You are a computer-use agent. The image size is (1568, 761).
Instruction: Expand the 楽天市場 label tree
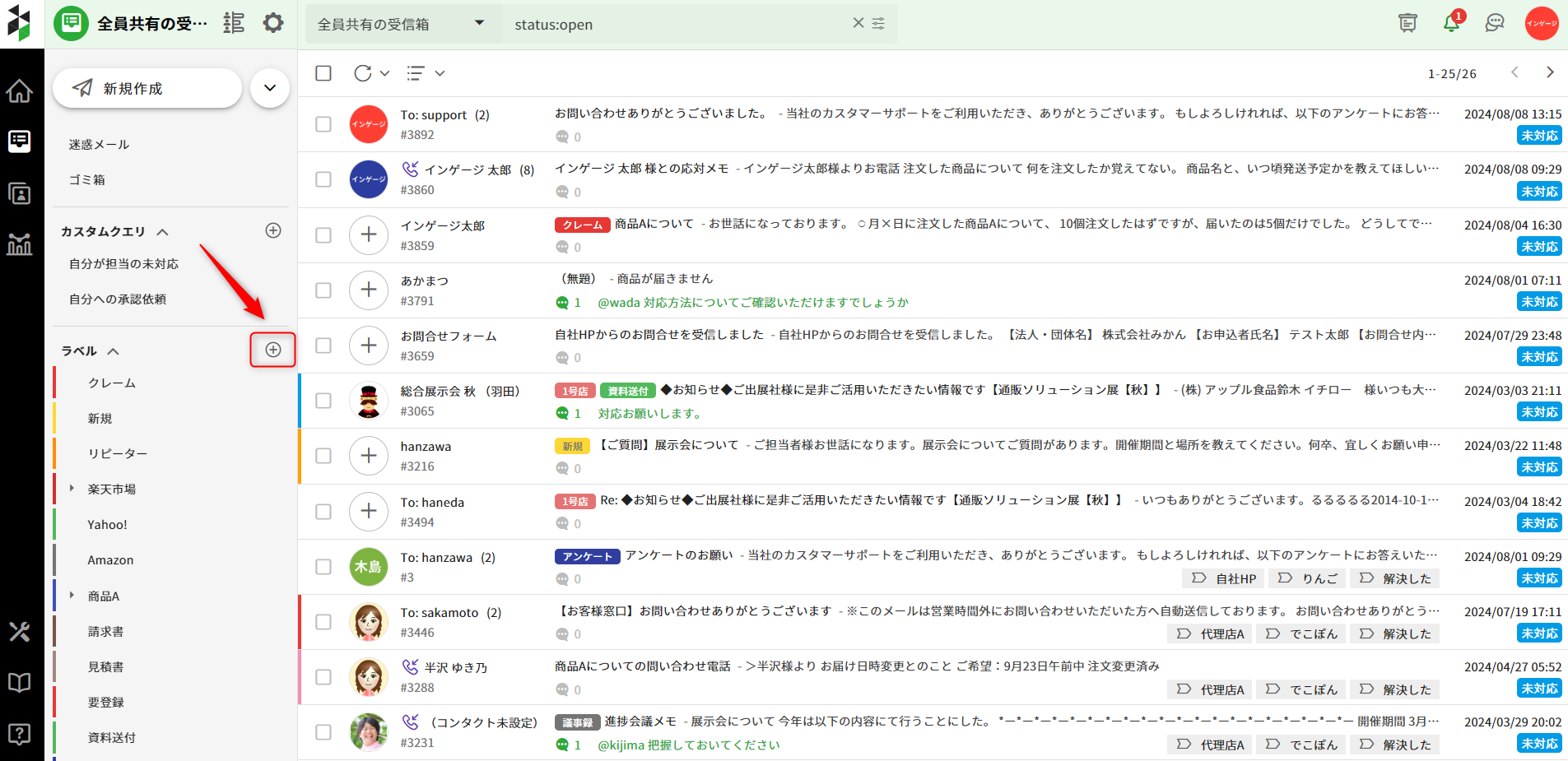(72, 489)
